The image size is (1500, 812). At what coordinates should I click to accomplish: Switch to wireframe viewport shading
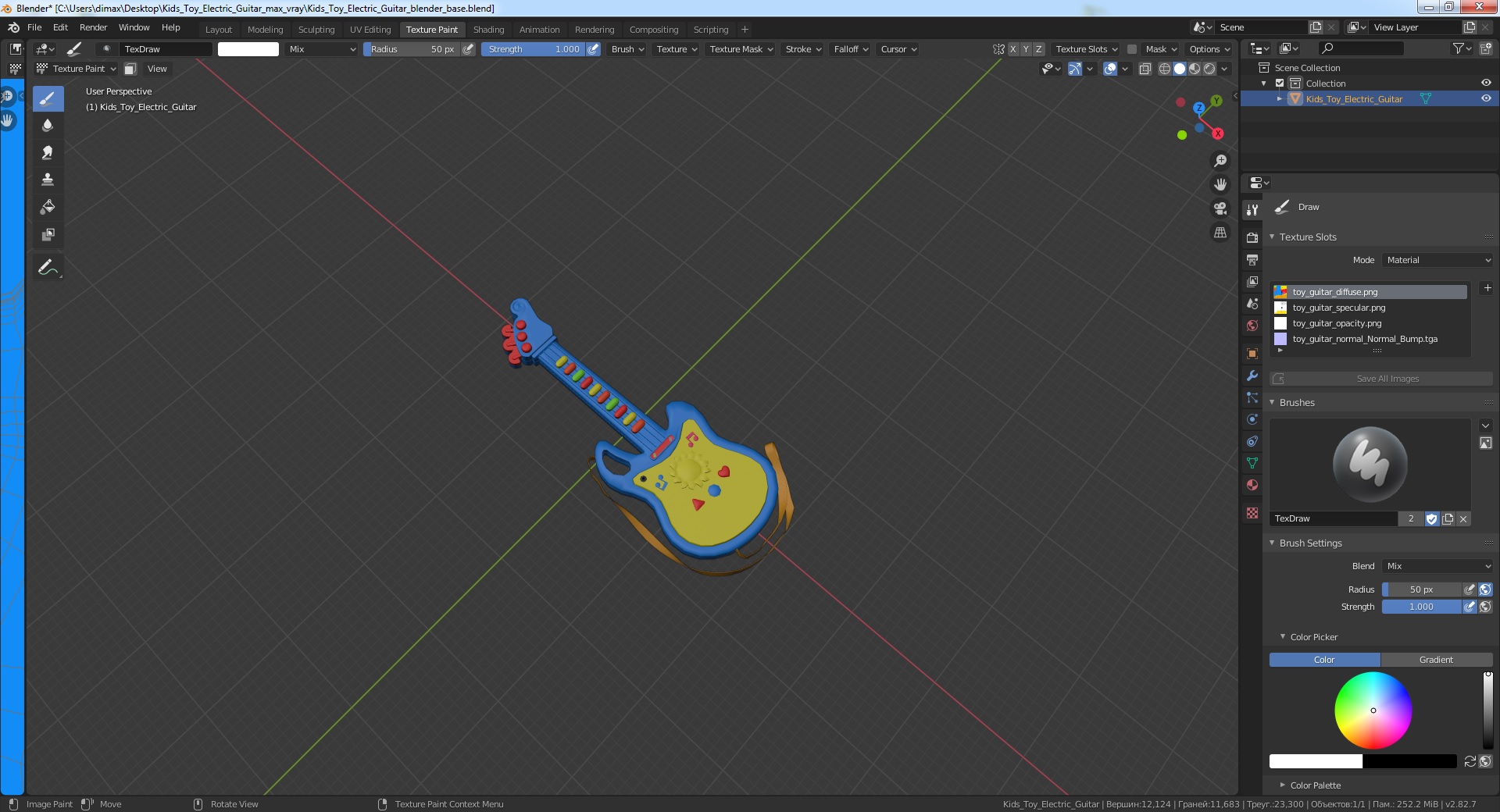[x=1164, y=69]
